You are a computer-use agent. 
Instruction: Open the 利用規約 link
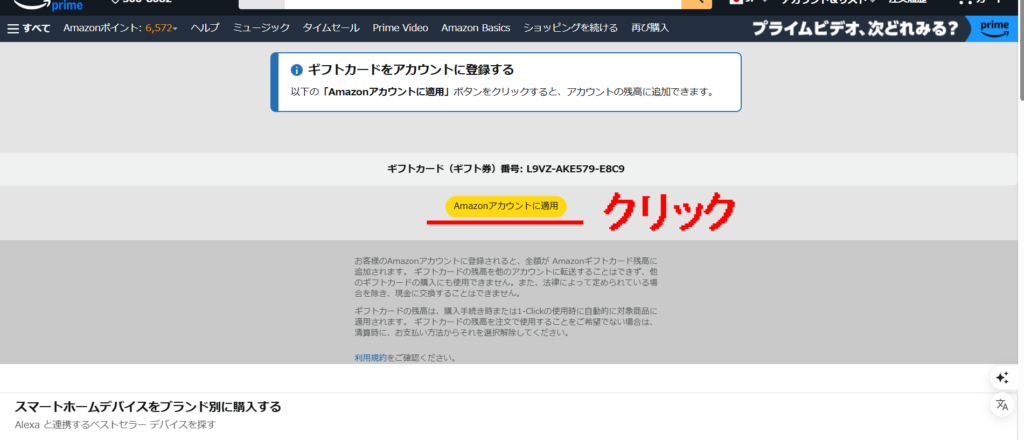pos(370,358)
